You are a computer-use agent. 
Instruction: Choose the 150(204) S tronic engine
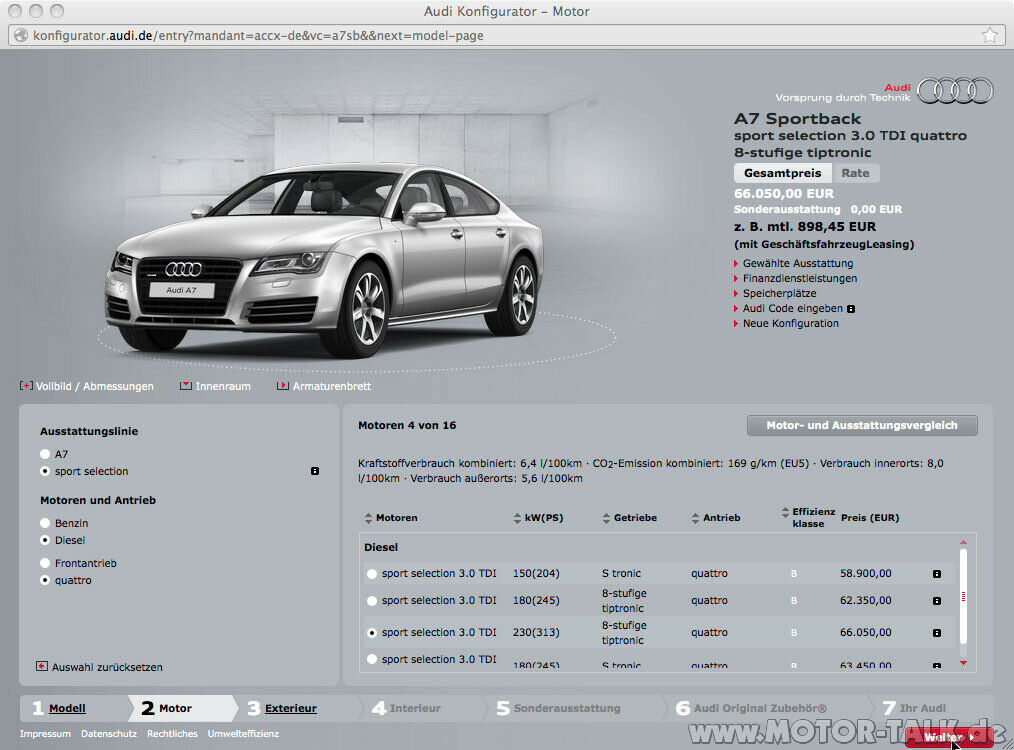(370, 574)
